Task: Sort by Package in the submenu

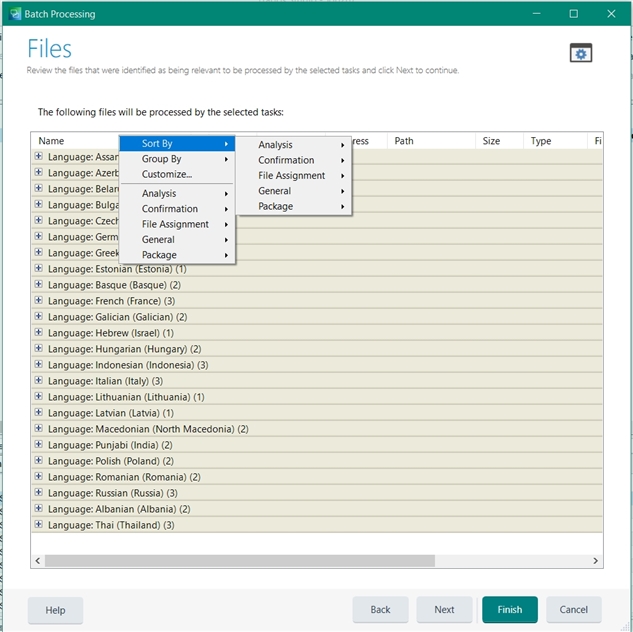Action: [293, 206]
